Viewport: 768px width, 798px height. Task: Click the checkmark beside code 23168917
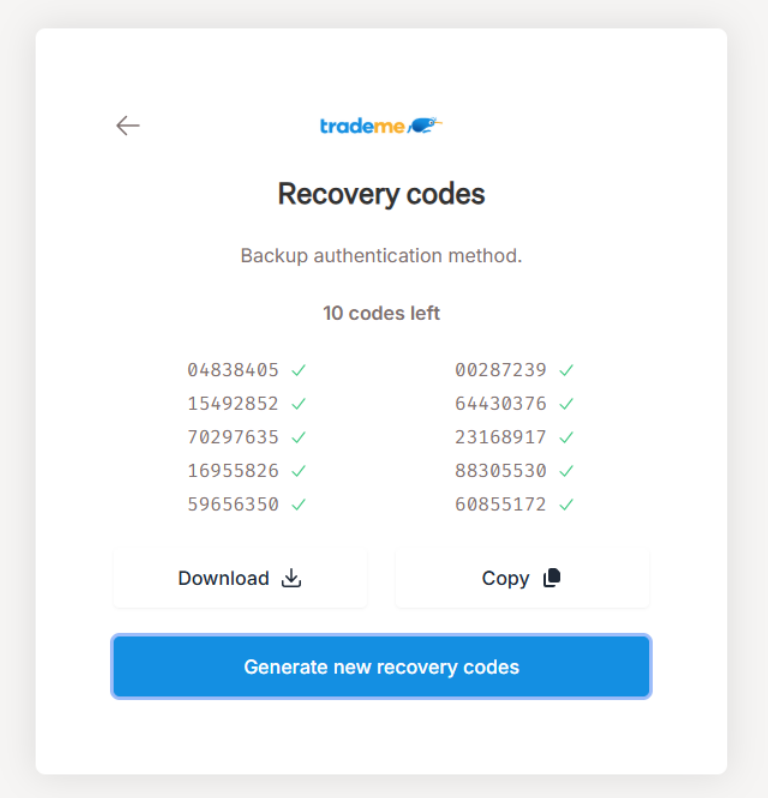pos(566,437)
